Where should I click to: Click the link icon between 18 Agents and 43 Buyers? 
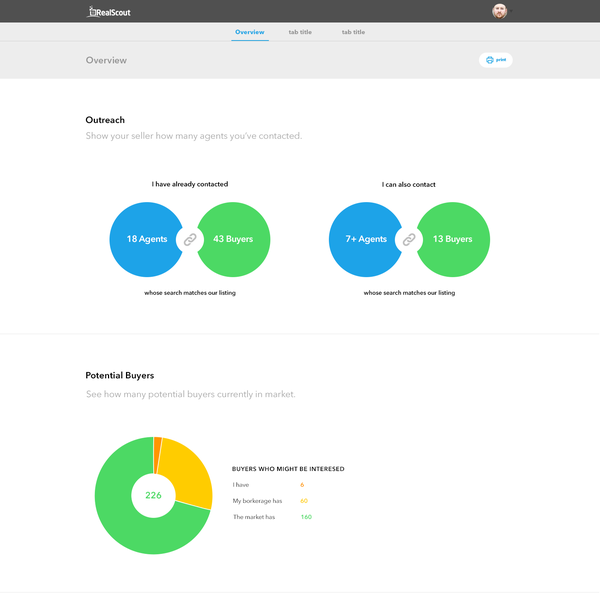190,240
